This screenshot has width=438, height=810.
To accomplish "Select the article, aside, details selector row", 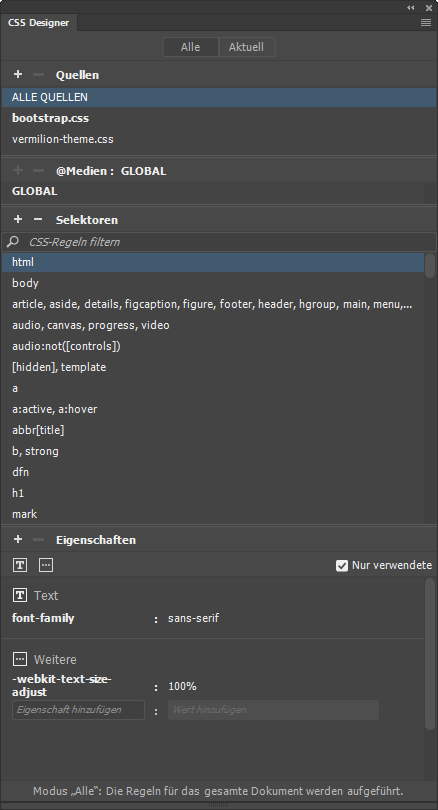I will pyautogui.click(x=213, y=304).
